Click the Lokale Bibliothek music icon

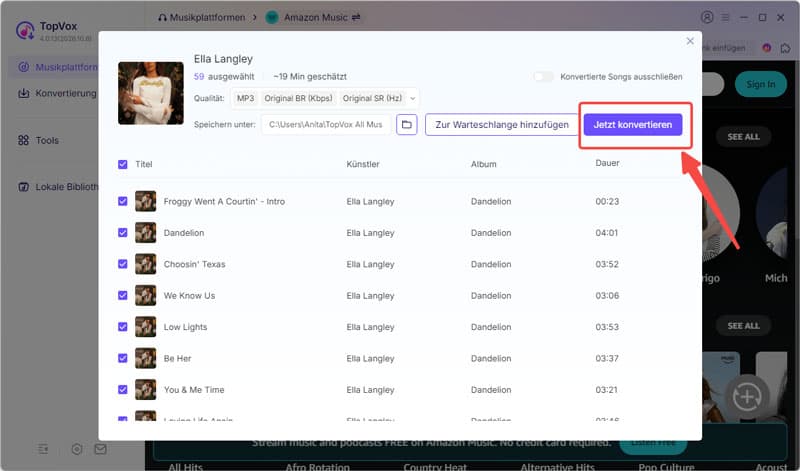point(23,187)
